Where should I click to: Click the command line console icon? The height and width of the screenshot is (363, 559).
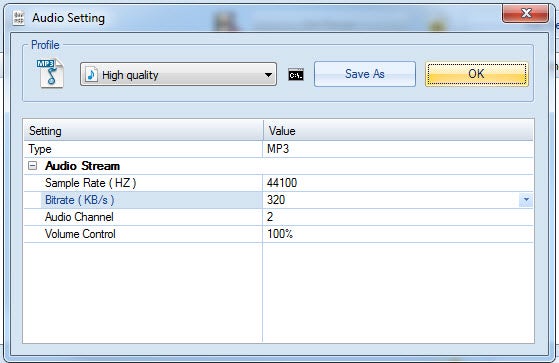(x=296, y=75)
